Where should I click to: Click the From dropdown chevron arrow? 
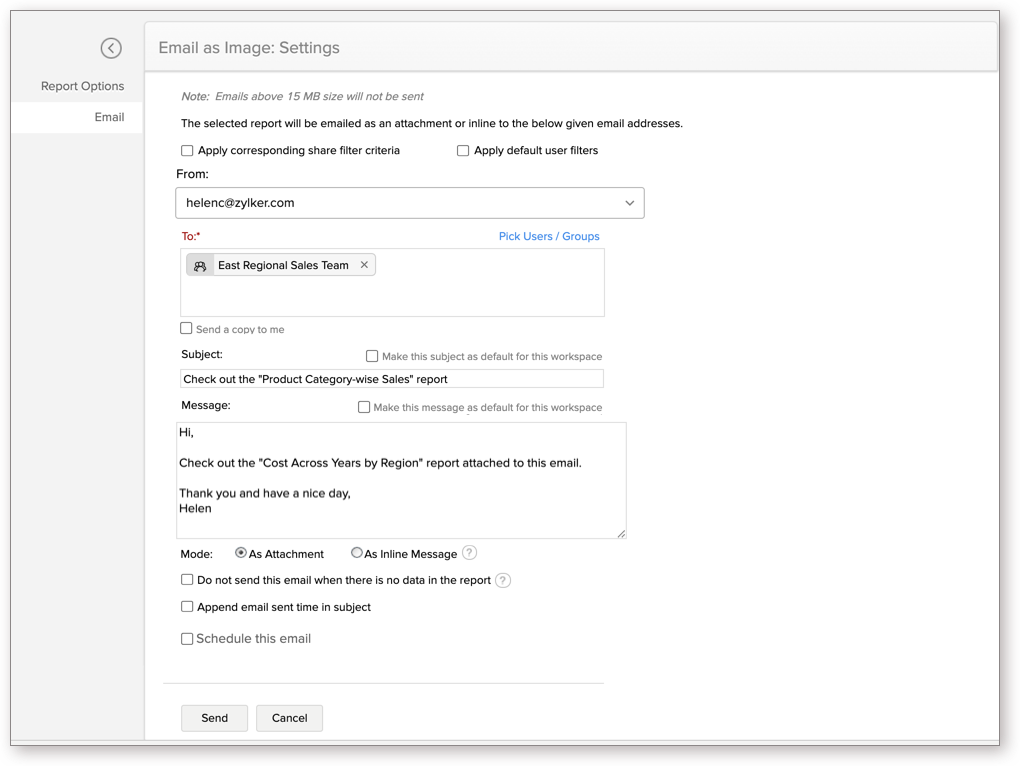pos(629,203)
